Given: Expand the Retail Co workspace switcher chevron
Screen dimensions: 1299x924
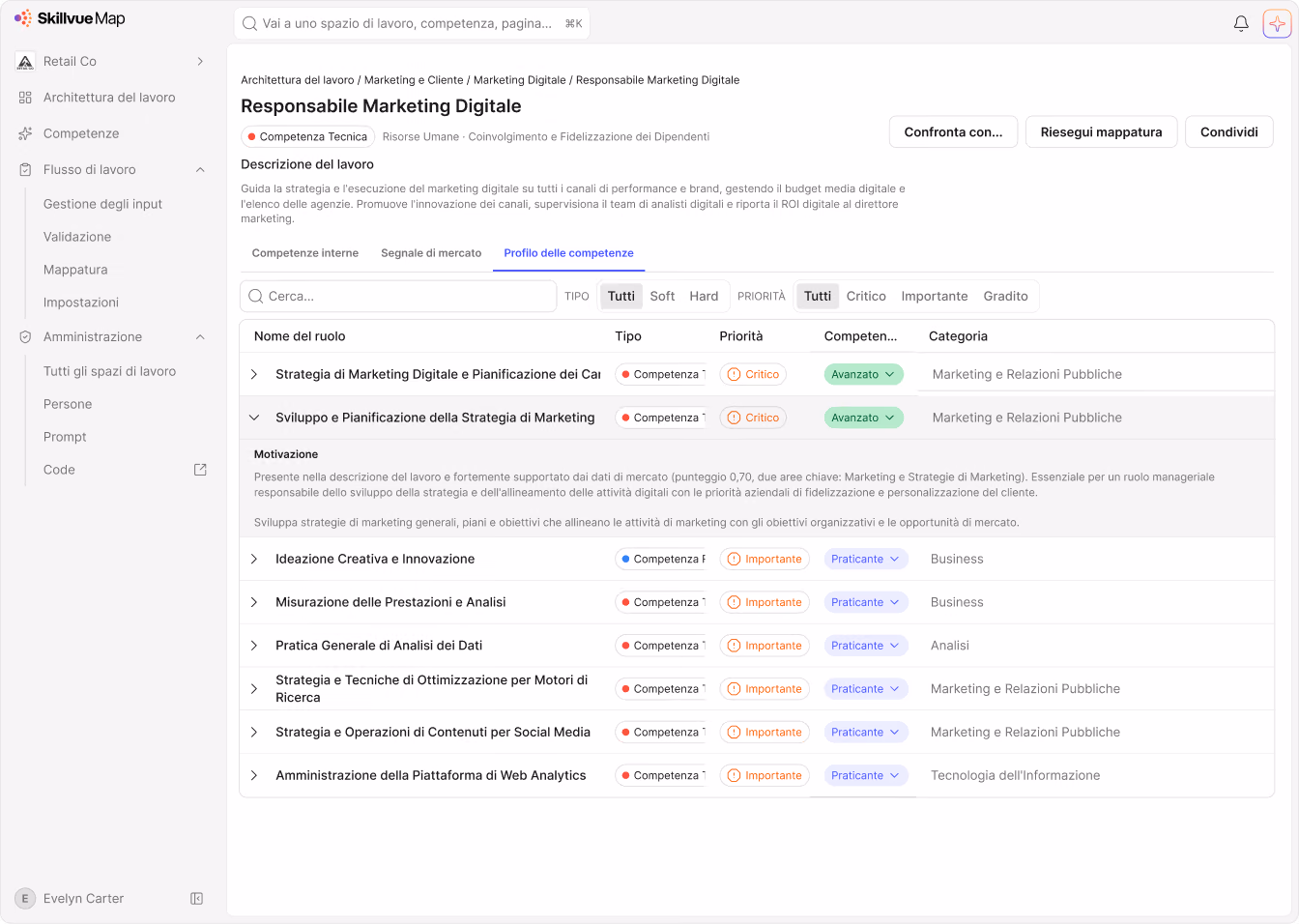Looking at the screenshot, I should click(x=200, y=61).
